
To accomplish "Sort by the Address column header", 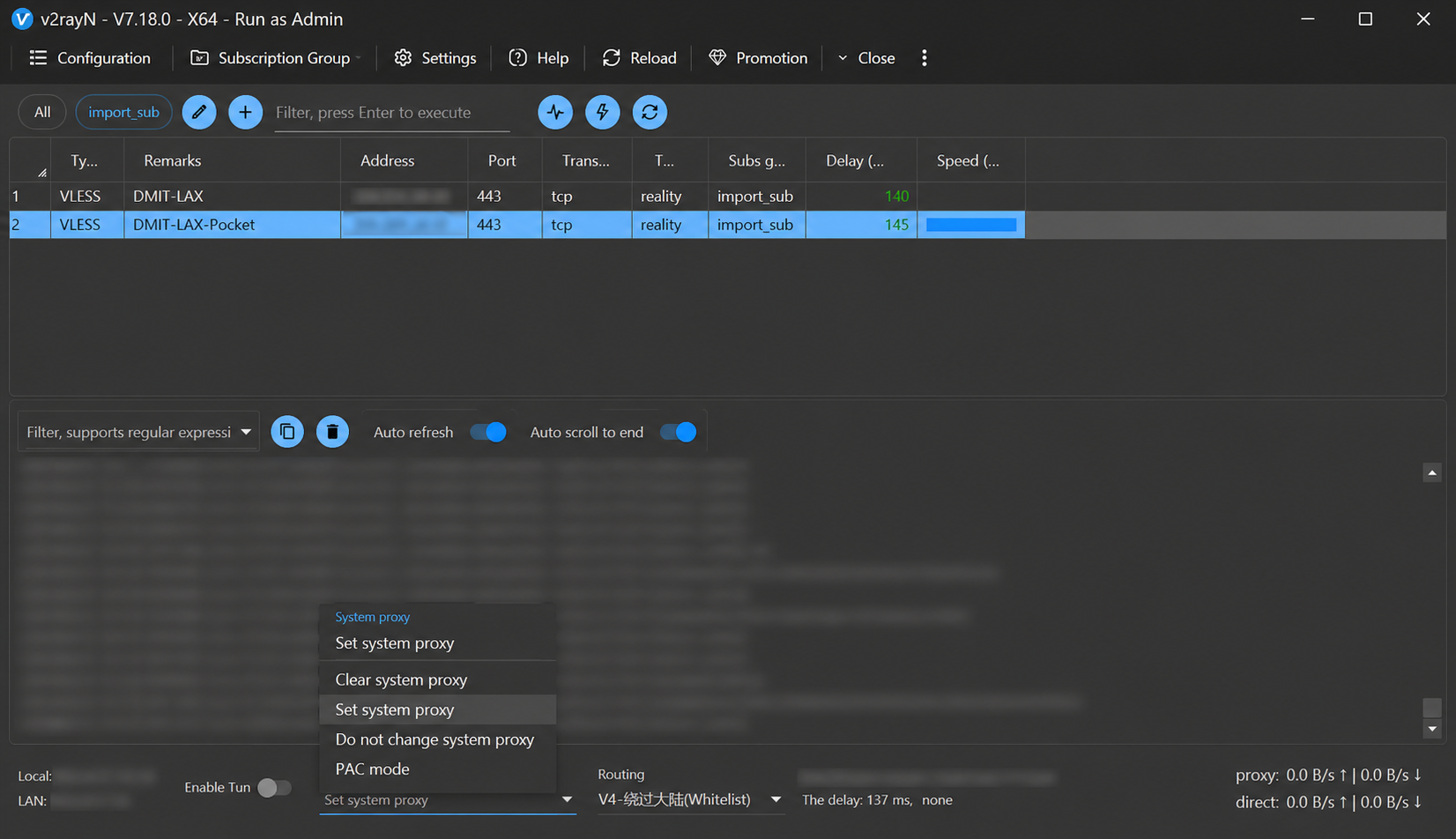I will (x=405, y=160).
